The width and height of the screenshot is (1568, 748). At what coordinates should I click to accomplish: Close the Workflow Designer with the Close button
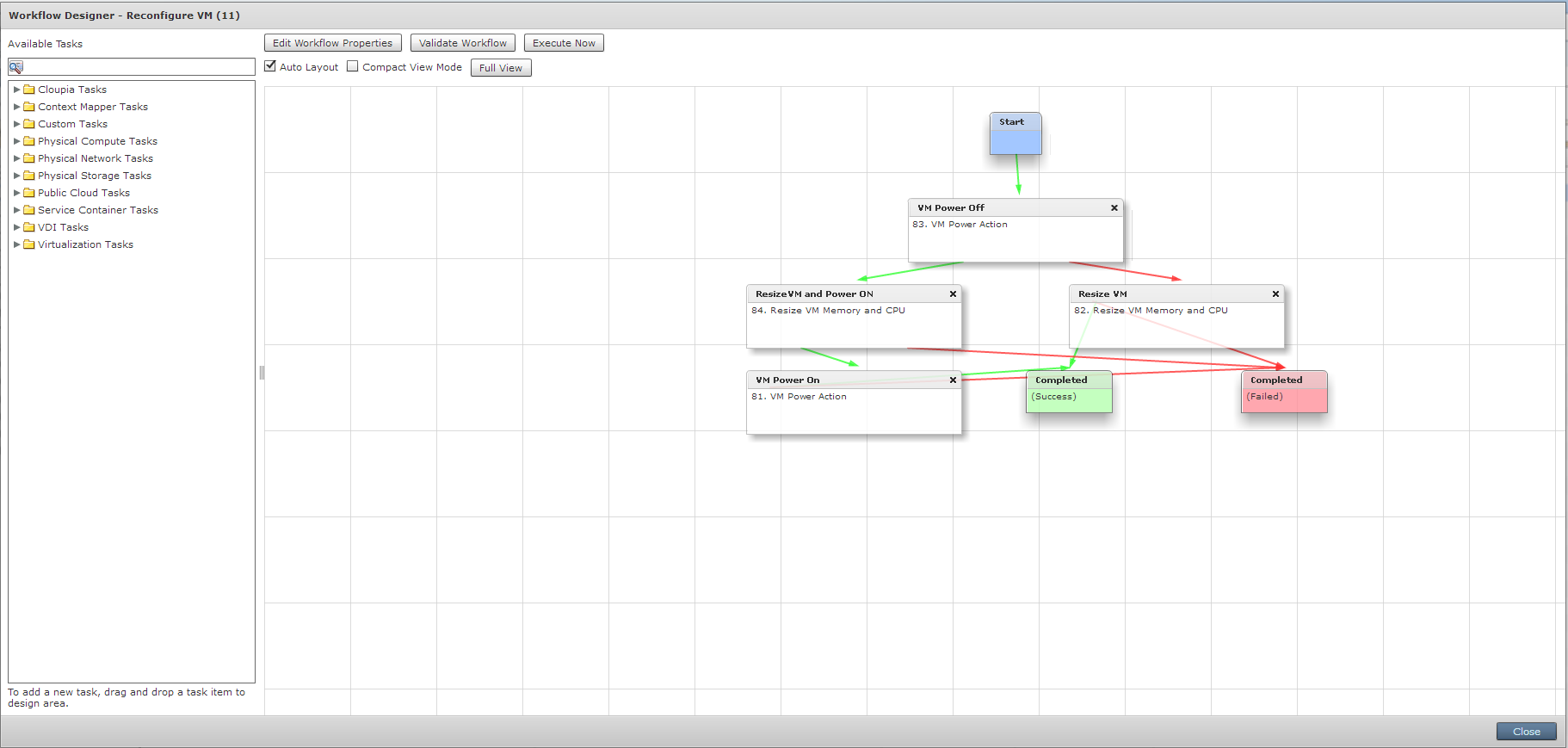point(1527,732)
